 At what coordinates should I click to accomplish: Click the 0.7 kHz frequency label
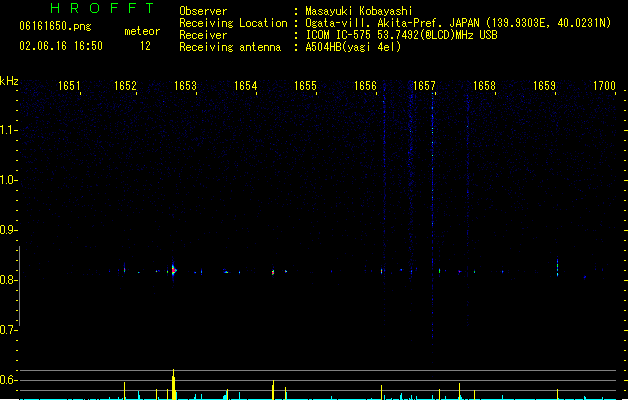click(7, 330)
